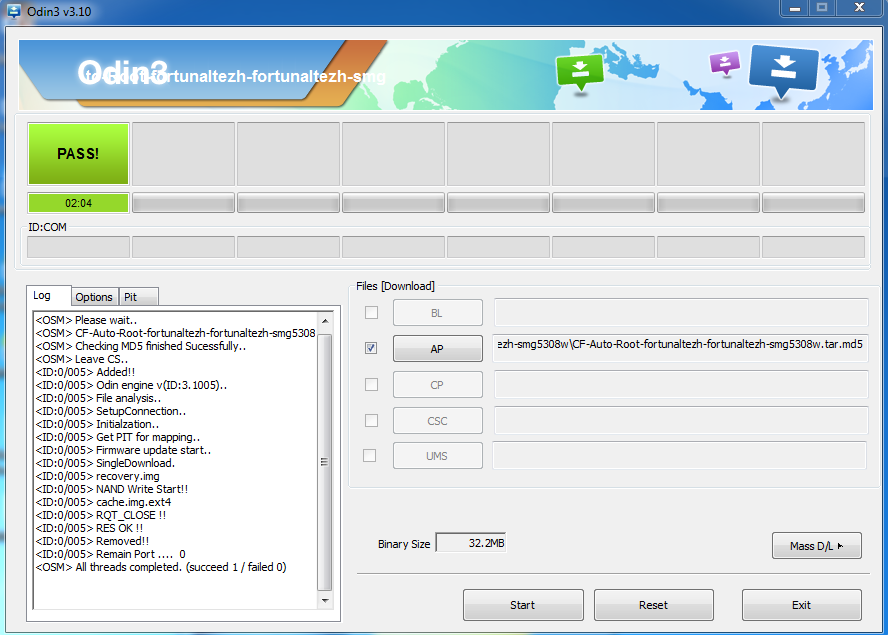
Task: Open the Mass D/L dropdown button
Action: coord(817,545)
